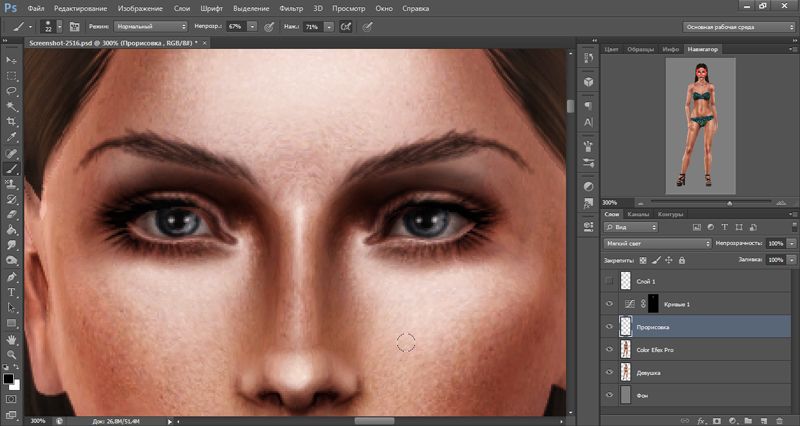800x426 pixels.
Task: Select the Dodge tool
Action: tap(11, 261)
